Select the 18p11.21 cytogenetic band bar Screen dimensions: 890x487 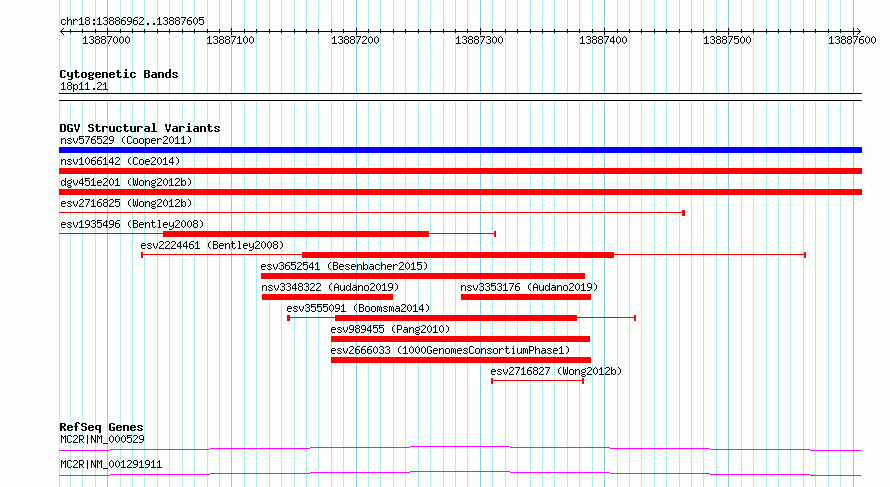coord(460,97)
